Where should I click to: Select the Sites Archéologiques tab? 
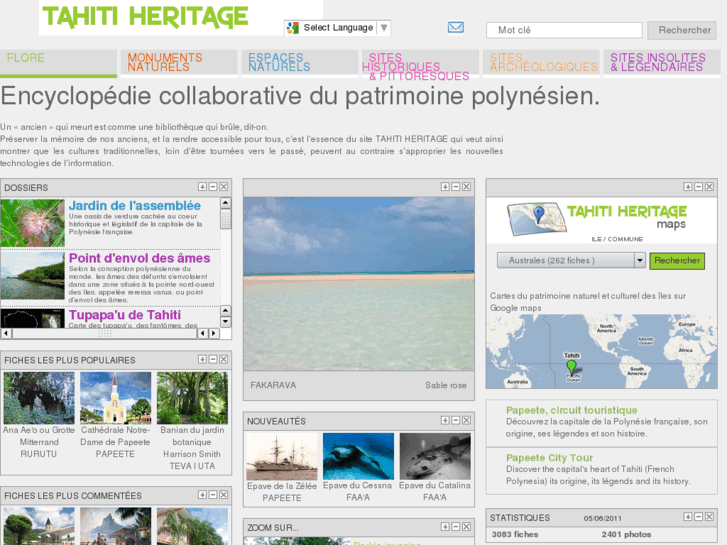pos(543,62)
